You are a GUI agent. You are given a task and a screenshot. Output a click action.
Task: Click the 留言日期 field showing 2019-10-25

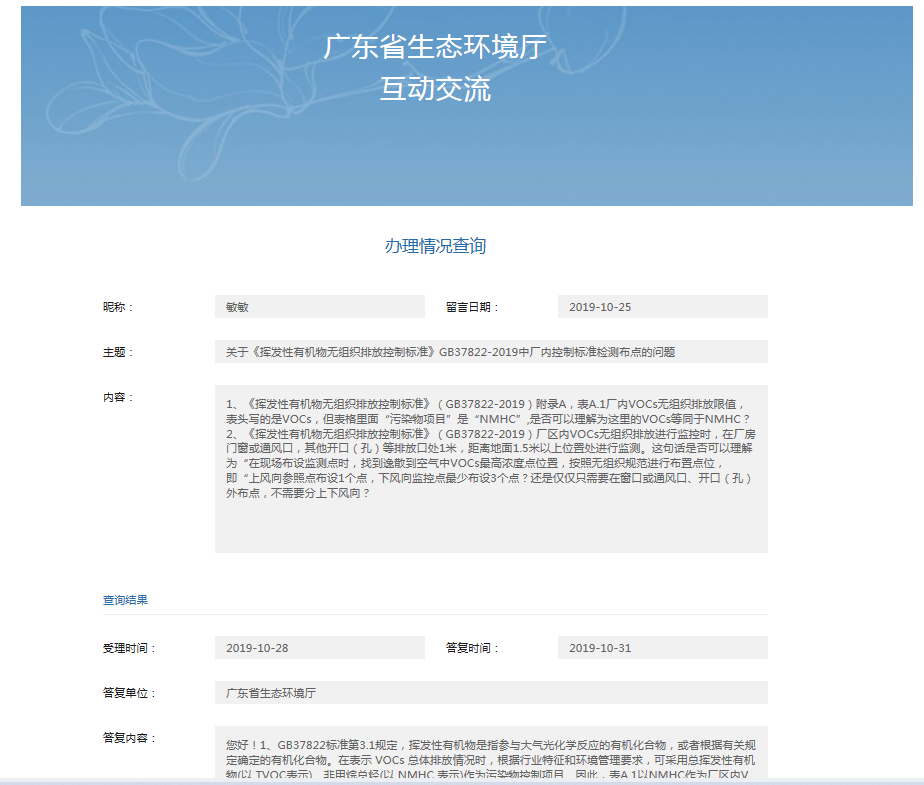[665, 306]
